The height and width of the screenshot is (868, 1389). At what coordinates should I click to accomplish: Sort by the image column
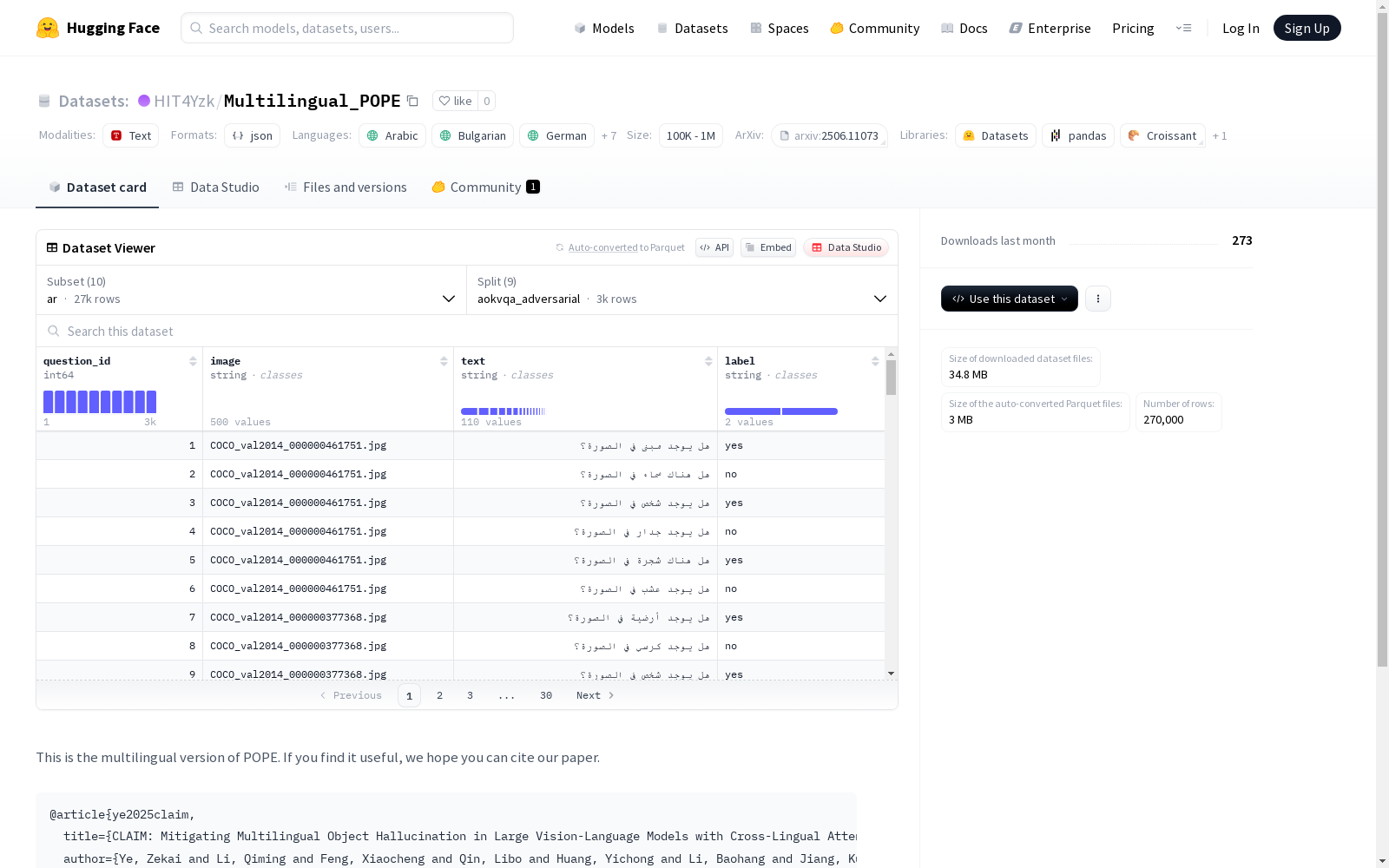(x=444, y=361)
